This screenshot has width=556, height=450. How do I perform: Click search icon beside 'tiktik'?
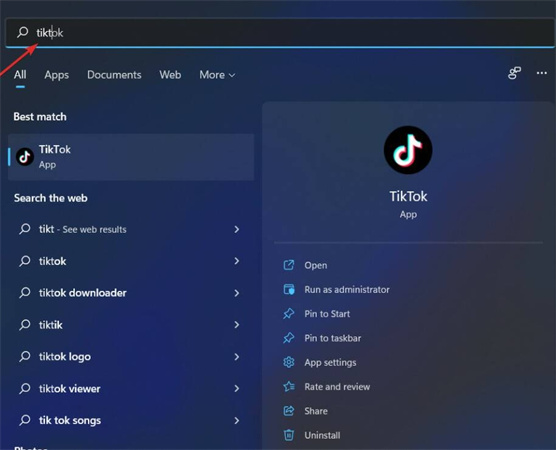[24, 324]
